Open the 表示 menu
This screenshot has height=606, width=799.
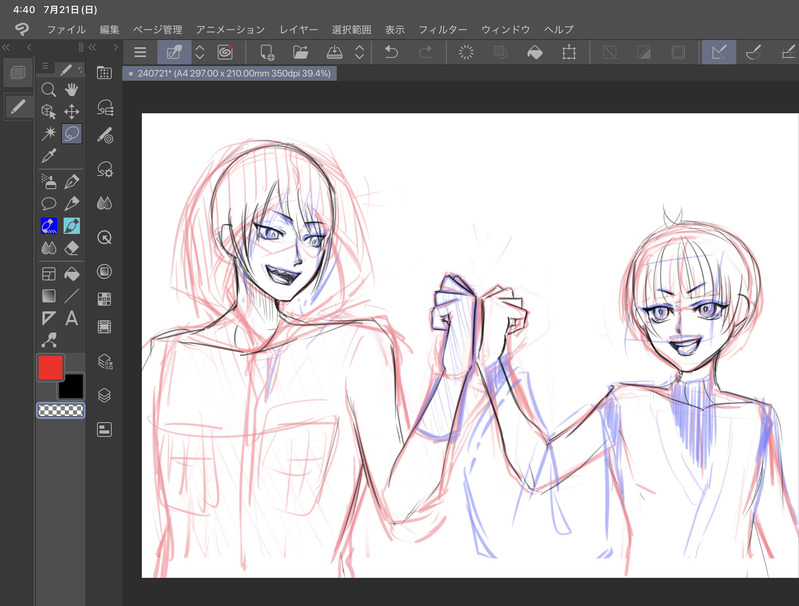[394, 30]
